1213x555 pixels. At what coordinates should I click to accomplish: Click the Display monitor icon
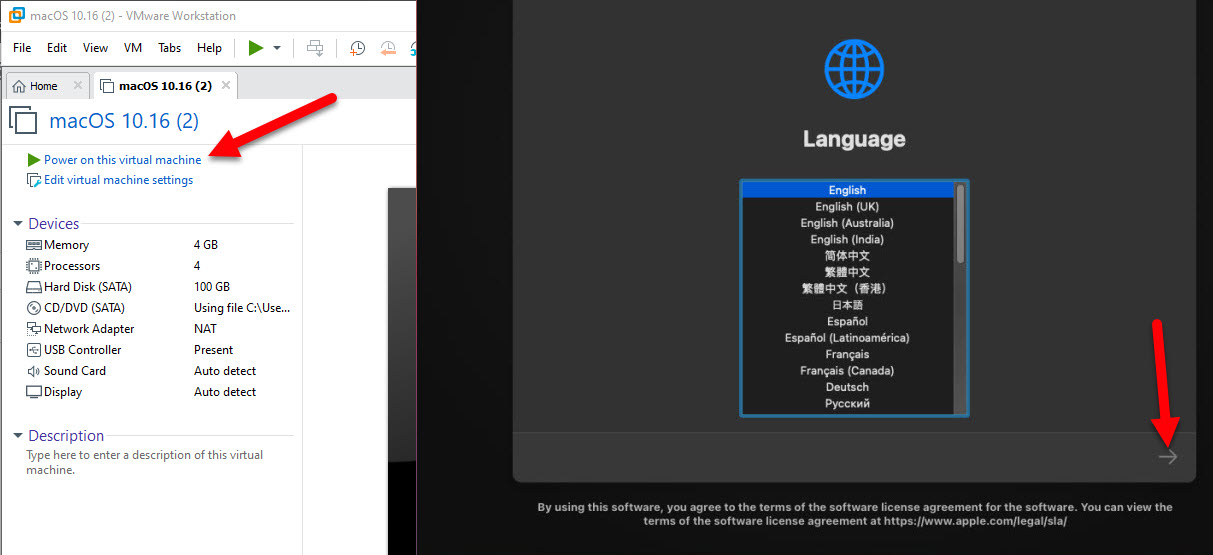[x=34, y=392]
